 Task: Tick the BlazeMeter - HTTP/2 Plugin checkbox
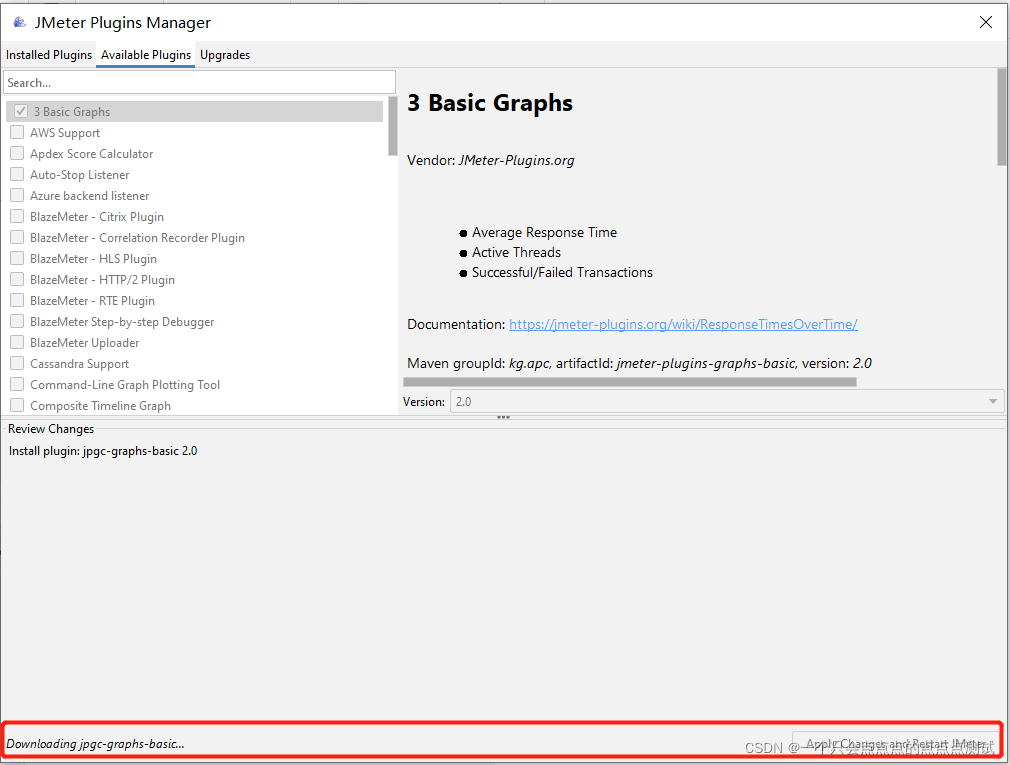tap(17, 279)
